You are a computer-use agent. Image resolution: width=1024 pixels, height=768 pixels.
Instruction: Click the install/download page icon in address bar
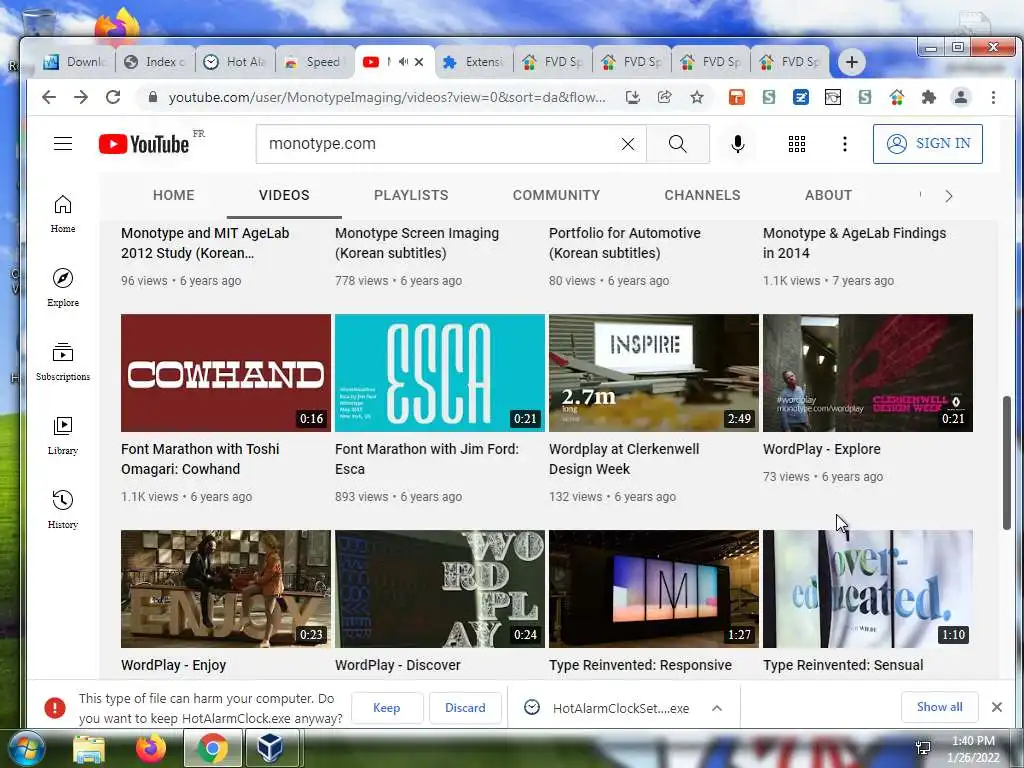(632, 97)
